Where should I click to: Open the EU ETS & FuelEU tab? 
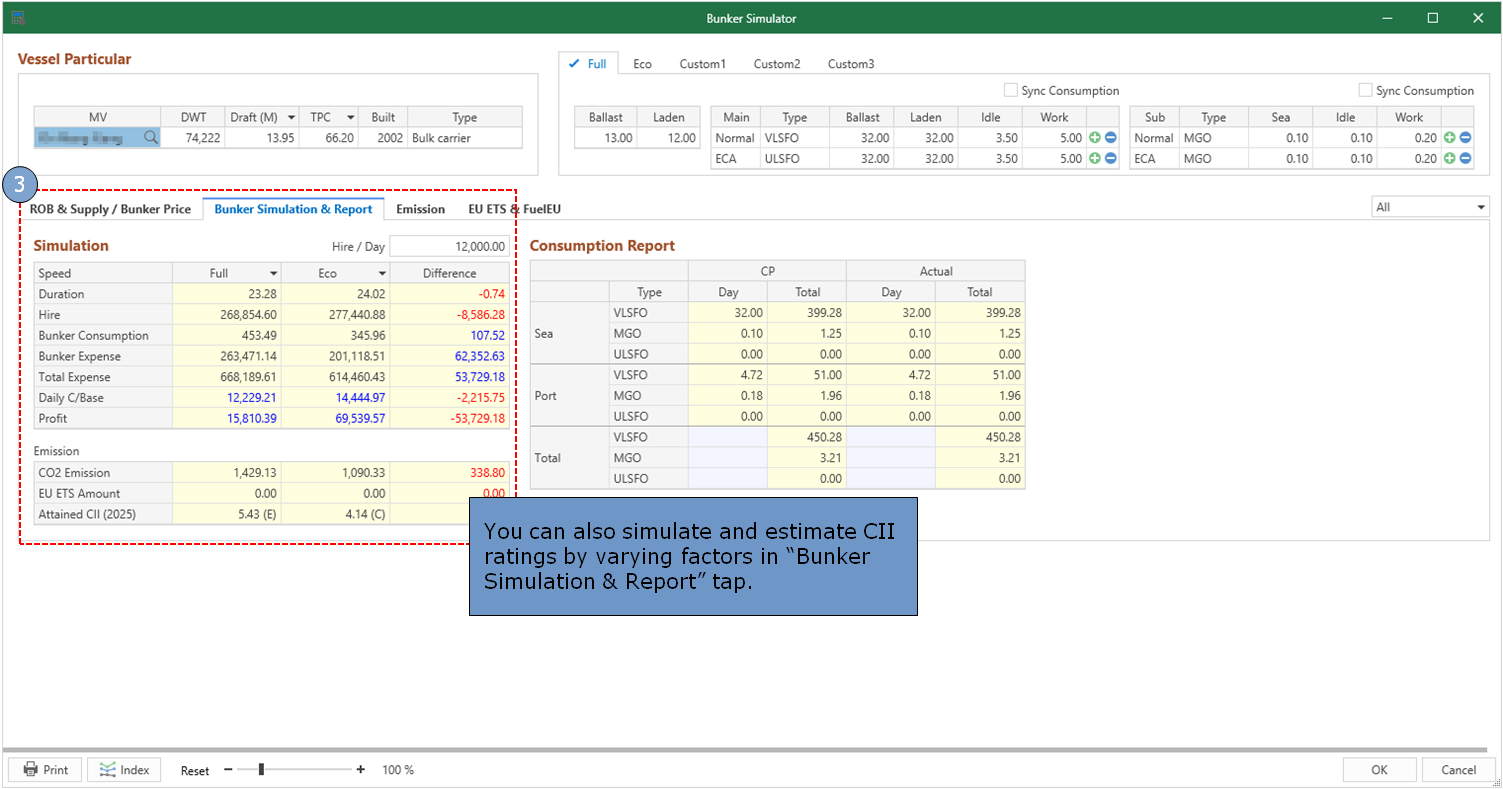513,209
